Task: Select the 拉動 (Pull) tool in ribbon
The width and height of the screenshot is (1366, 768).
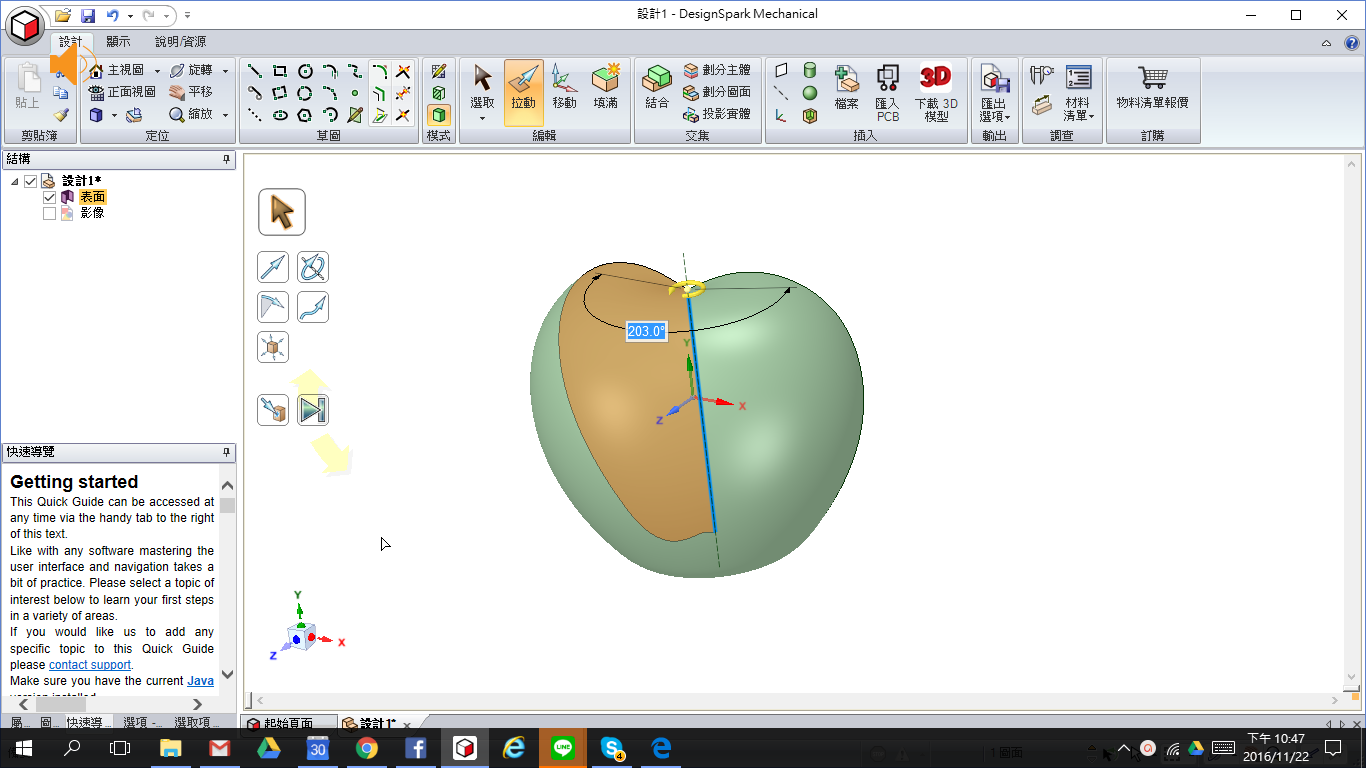Action: 523,92
